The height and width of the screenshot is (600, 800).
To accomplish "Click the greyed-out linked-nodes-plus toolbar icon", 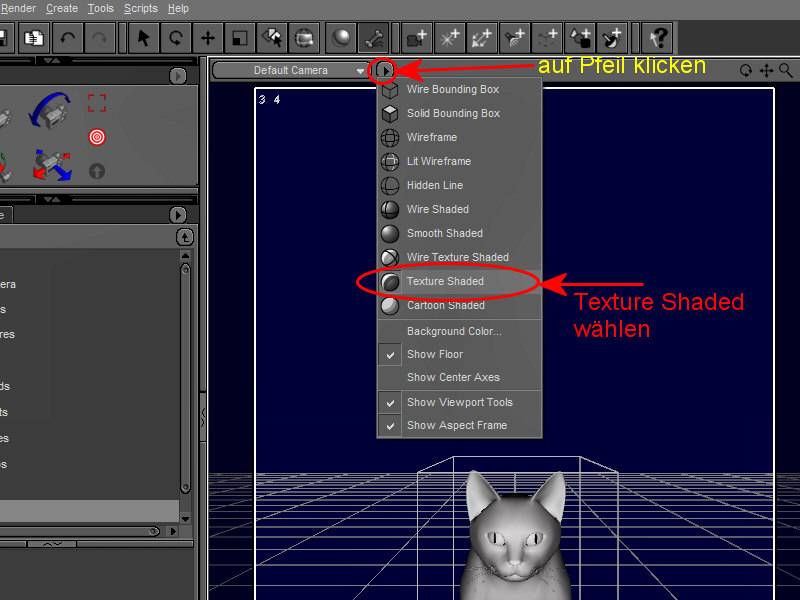I will click(x=547, y=38).
